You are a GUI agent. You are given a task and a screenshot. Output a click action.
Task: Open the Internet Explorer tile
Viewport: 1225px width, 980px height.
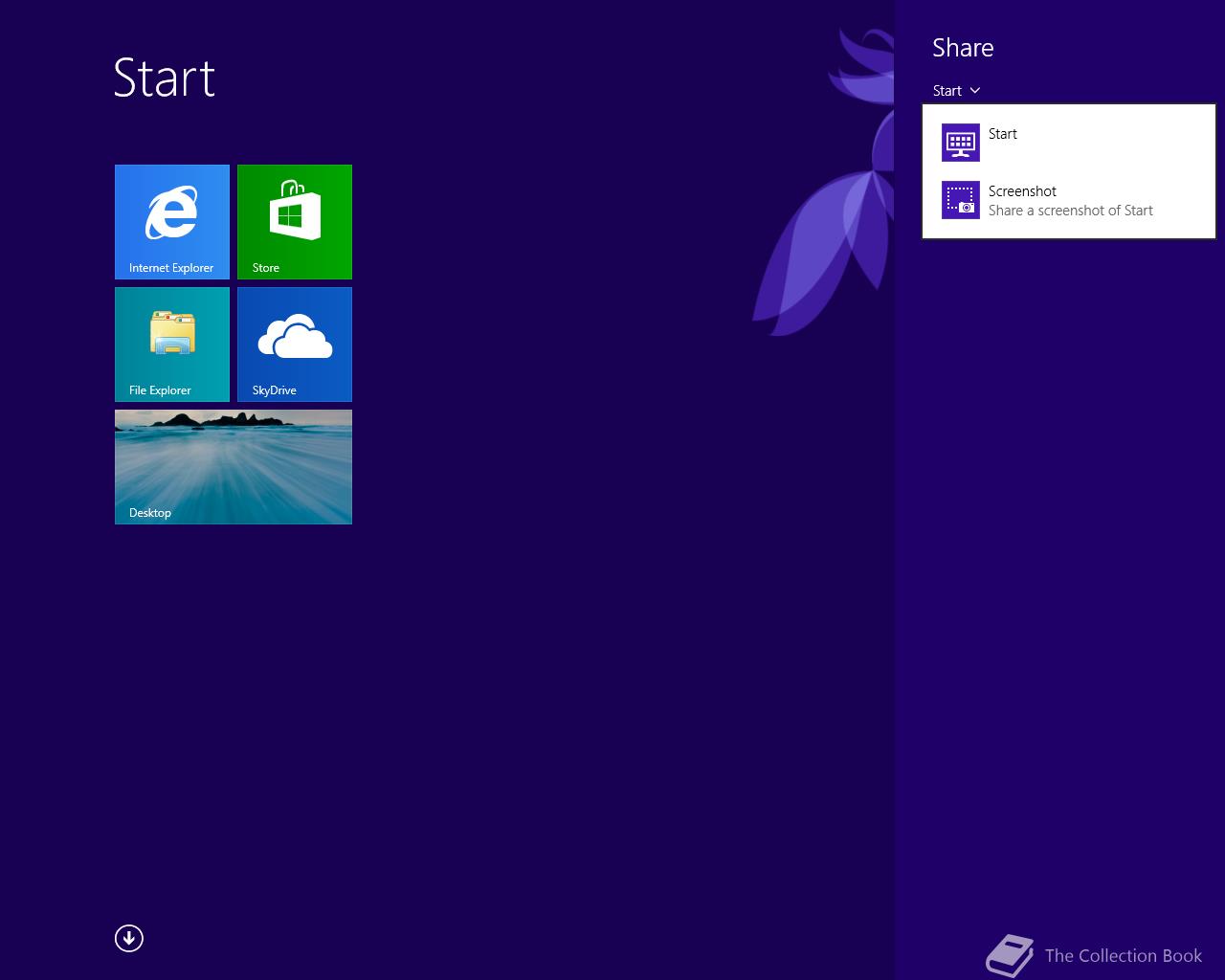[x=172, y=222]
